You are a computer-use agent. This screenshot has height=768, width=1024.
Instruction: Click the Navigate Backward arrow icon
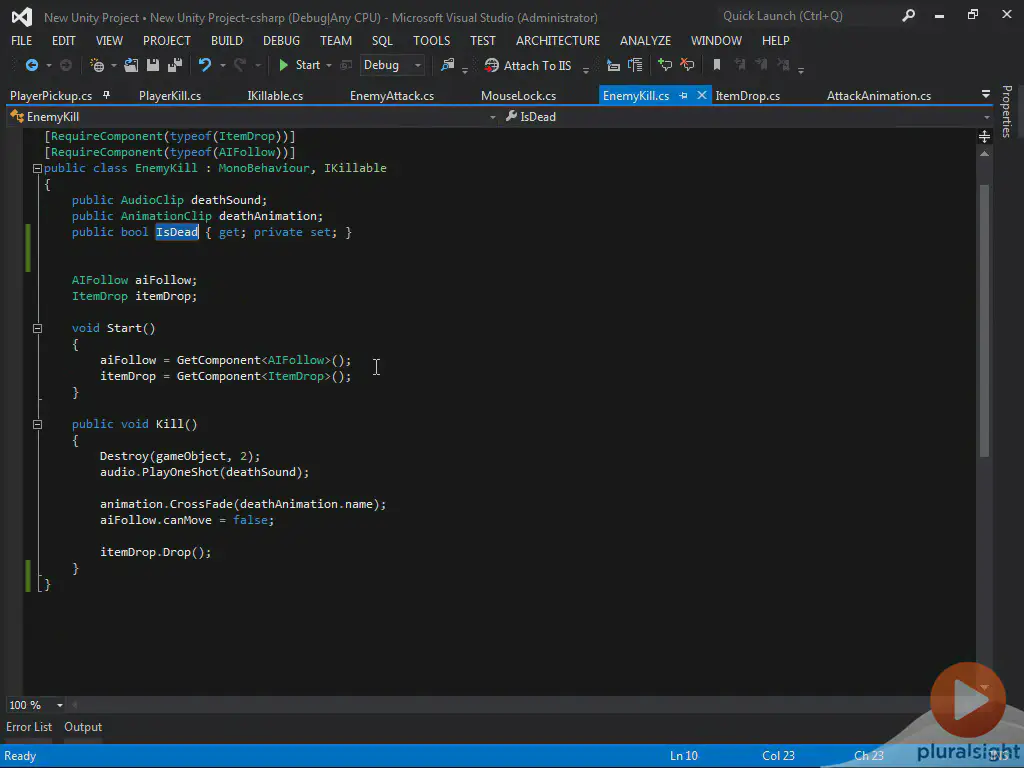[x=31, y=65]
